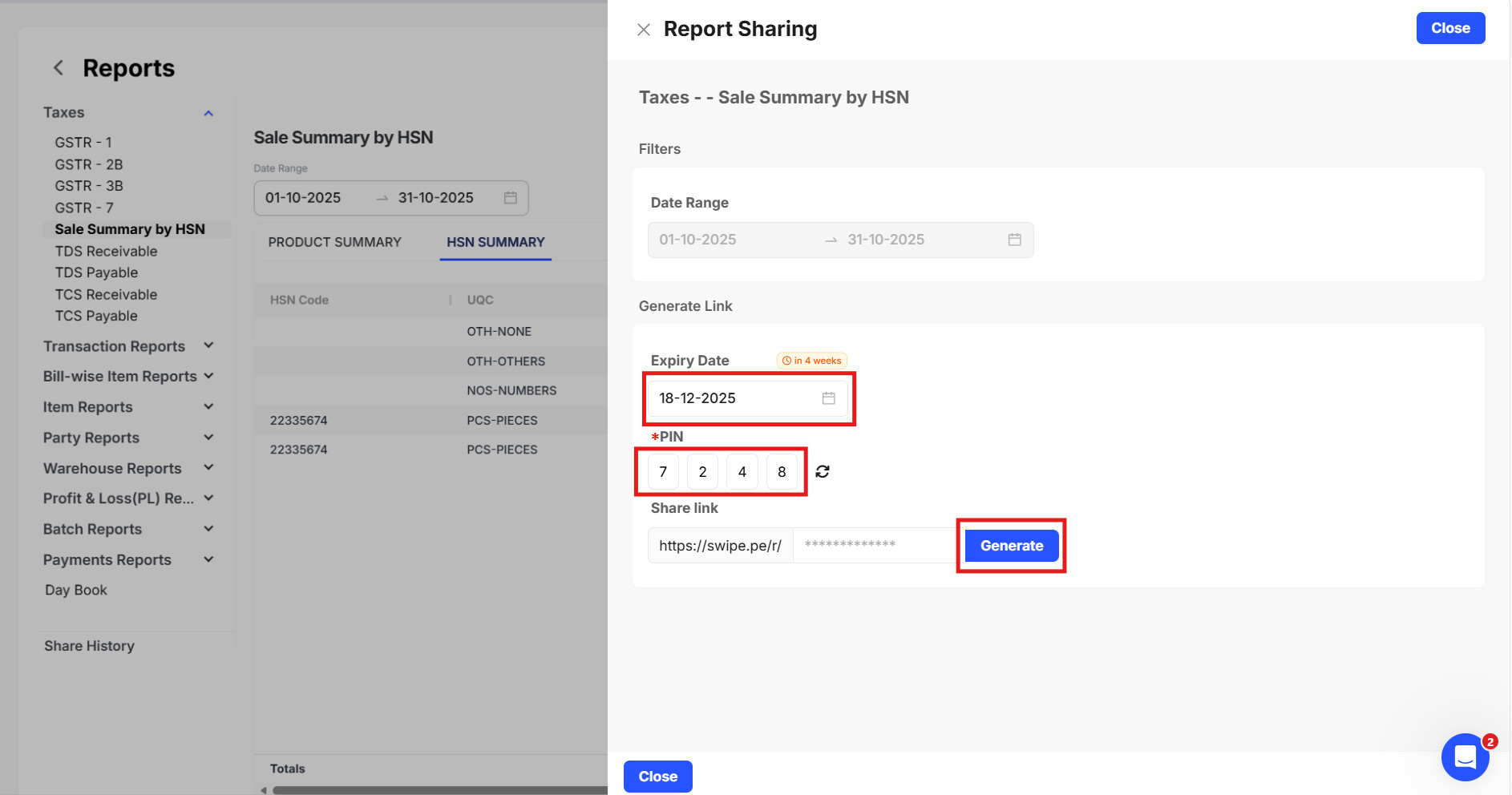This screenshot has height=795, width=1512.
Task: Open GSTR - 3B report
Action: pyautogui.click(x=89, y=186)
